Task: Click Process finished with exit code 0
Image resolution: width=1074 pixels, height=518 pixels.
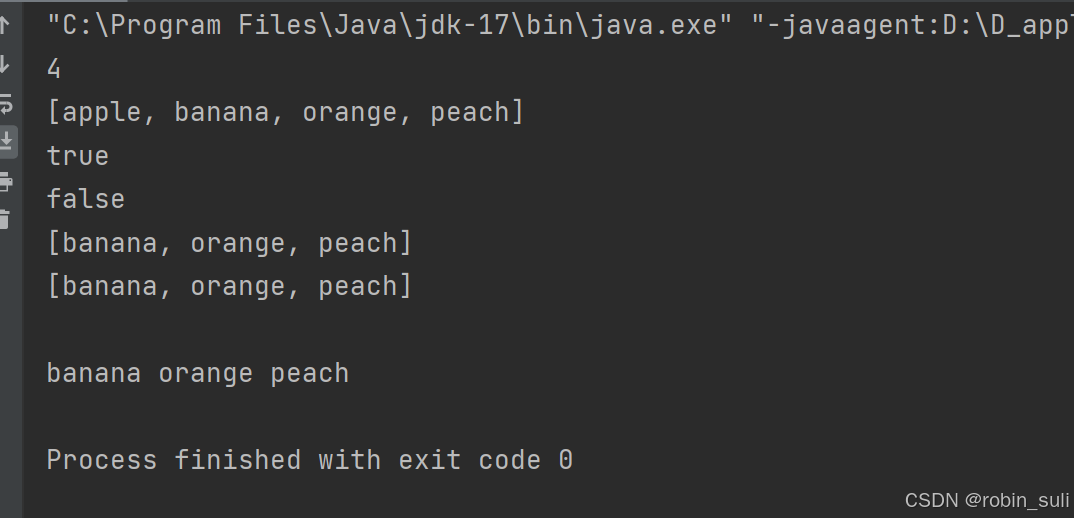Action: (x=310, y=460)
